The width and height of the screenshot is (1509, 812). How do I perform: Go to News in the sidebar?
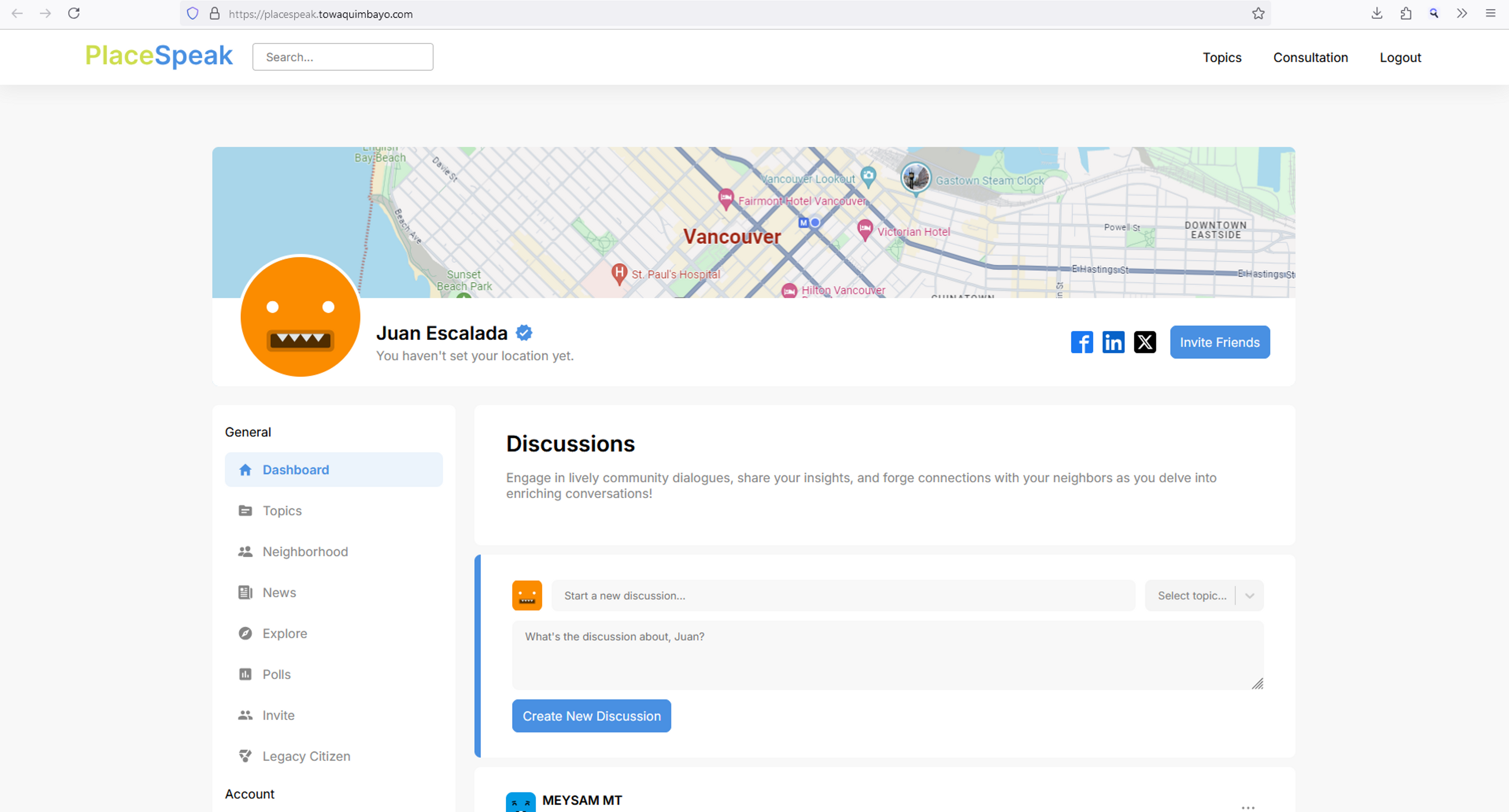click(x=333, y=592)
